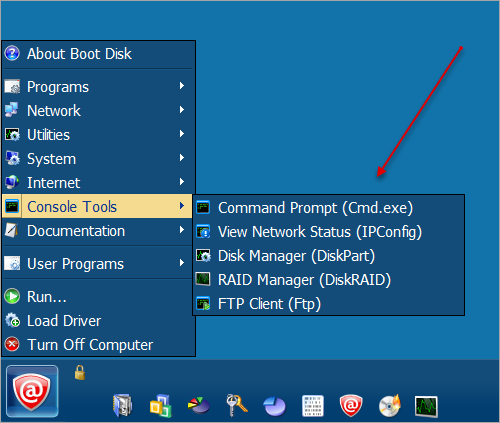Open the hex editor grid icon
Viewport: 500px width, 423px height.
tap(313, 406)
